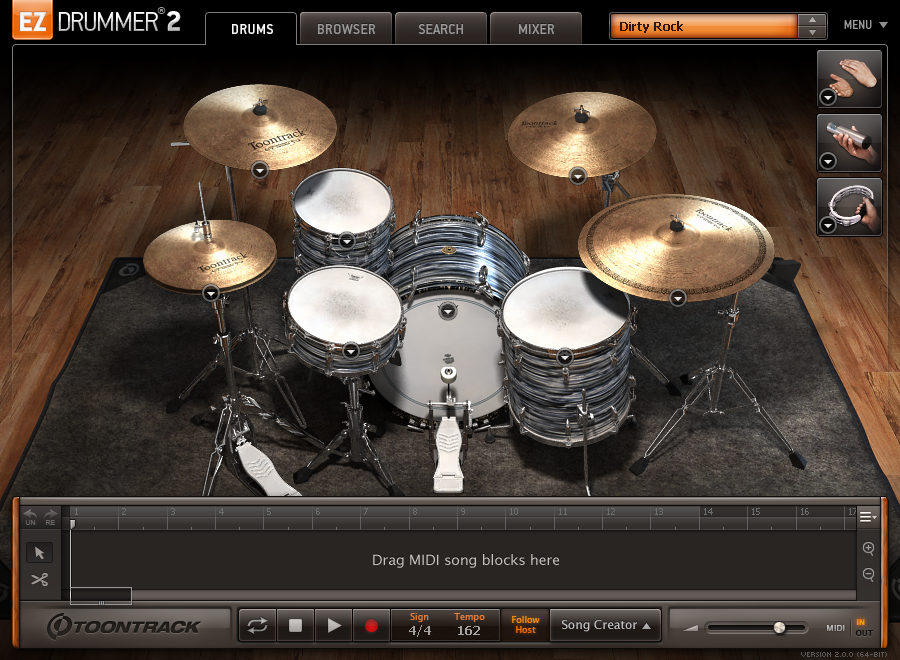Image resolution: width=900 pixels, height=660 pixels.
Task: Click bar 9 on the timeline ruler
Action: (x=463, y=512)
